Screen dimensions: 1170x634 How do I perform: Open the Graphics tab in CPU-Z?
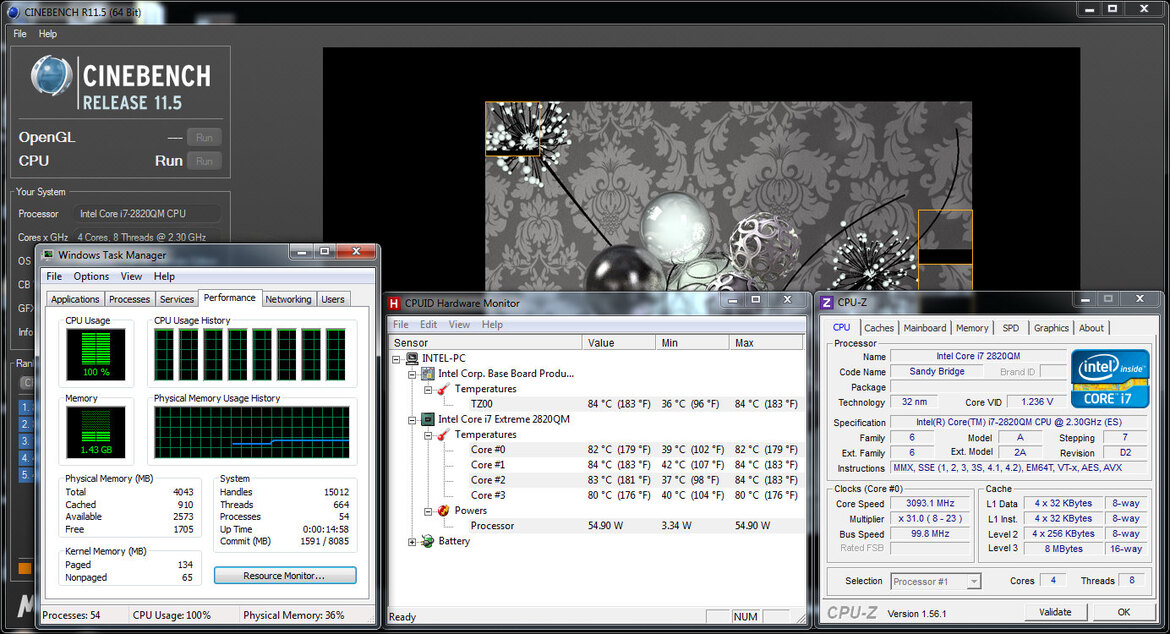coord(1051,327)
